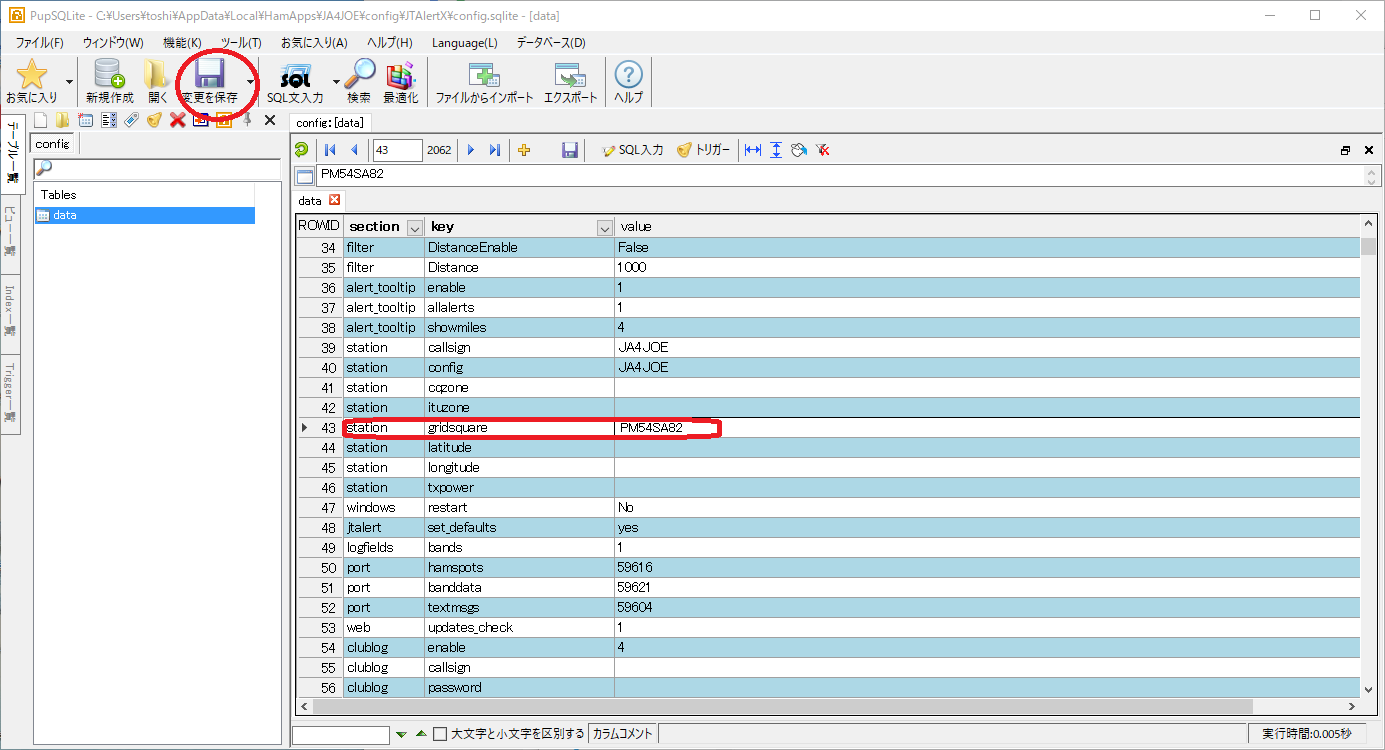Click the トリガー button in data toolbar
Screen dimensions: 1385x750
click(704, 150)
